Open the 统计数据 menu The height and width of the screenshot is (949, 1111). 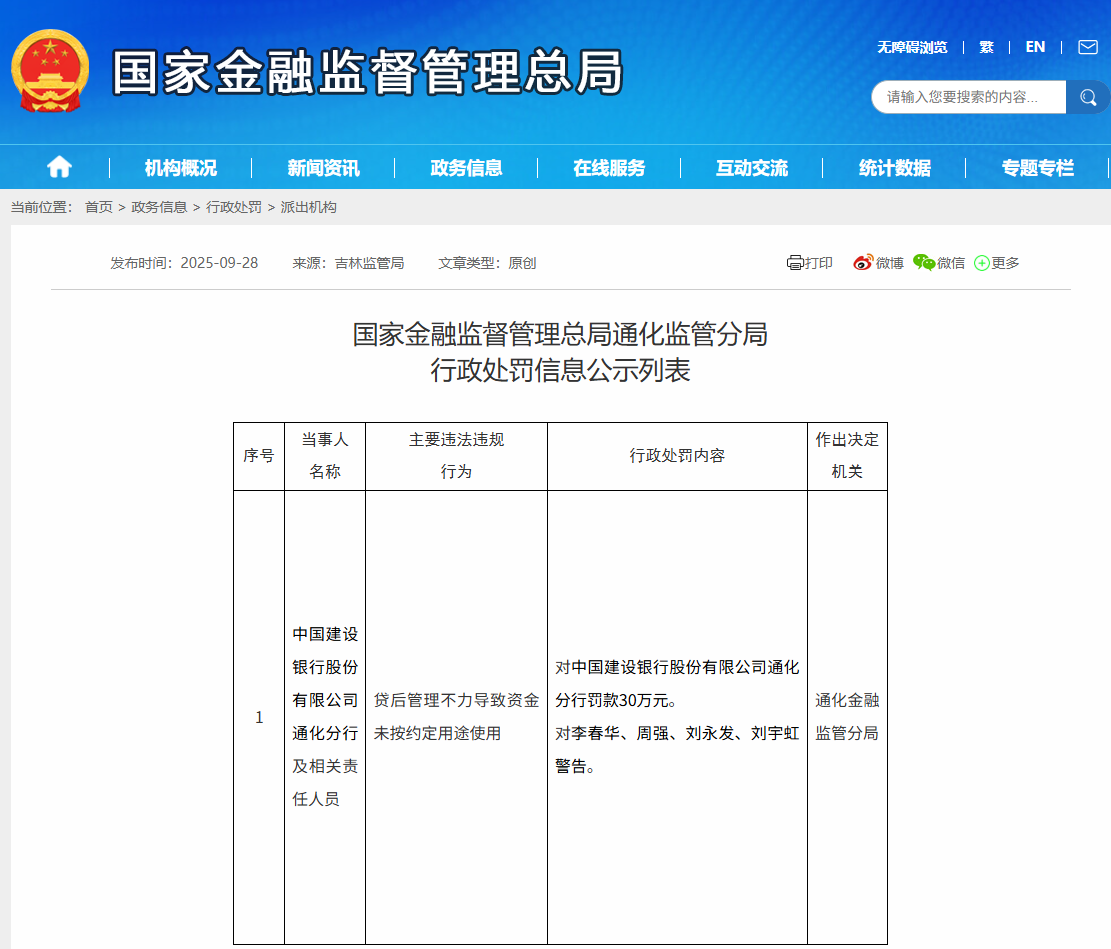(894, 167)
